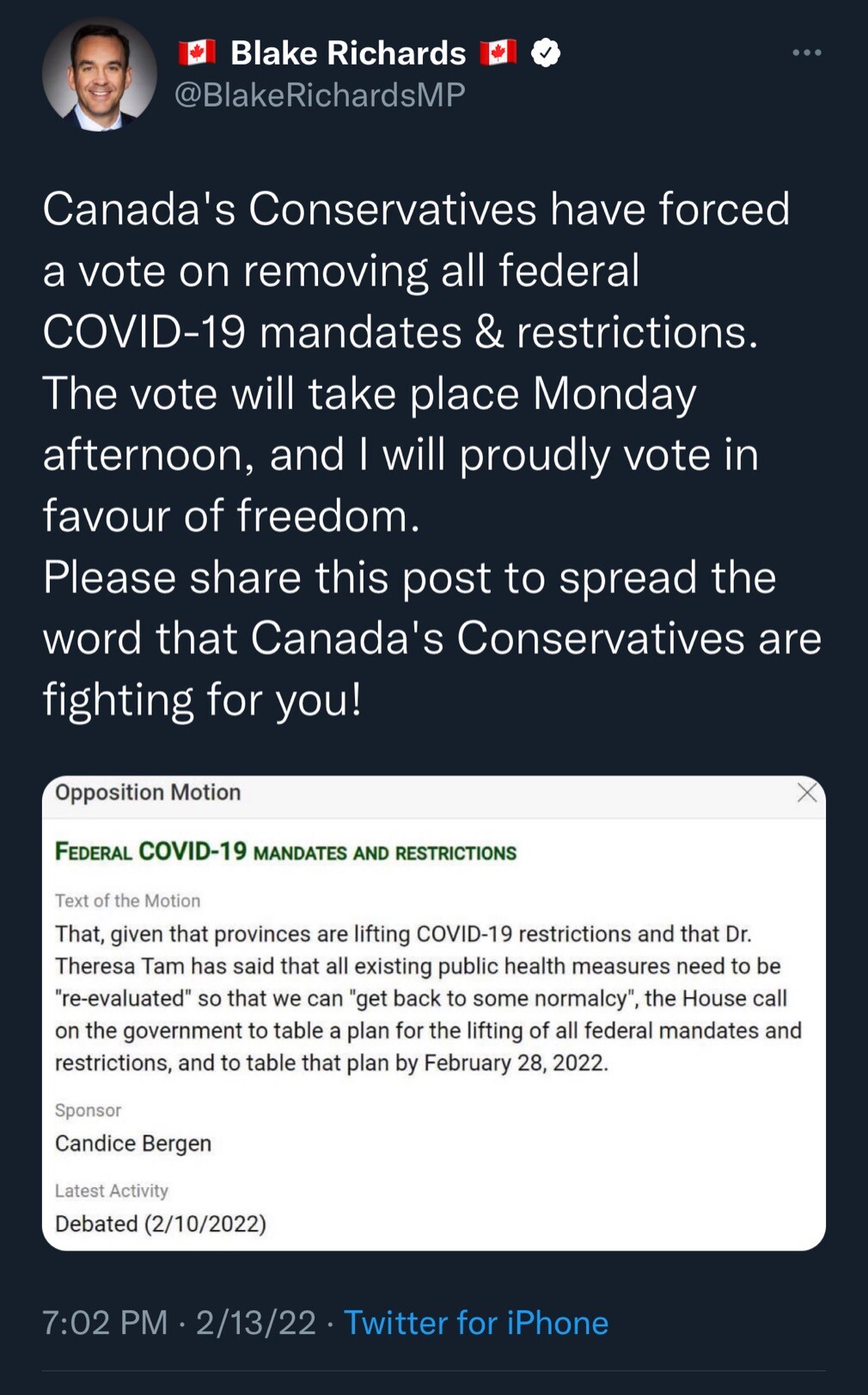The width and height of the screenshot is (868, 1395).
Task: Click the Opposition Motion header title
Action: [x=148, y=792]
